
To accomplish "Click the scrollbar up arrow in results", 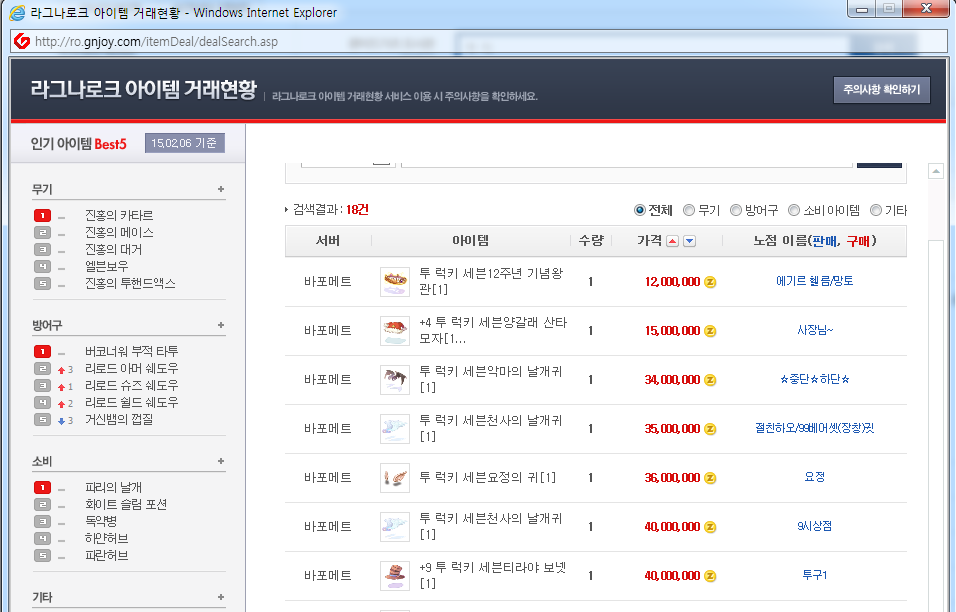I will (936, 172).
